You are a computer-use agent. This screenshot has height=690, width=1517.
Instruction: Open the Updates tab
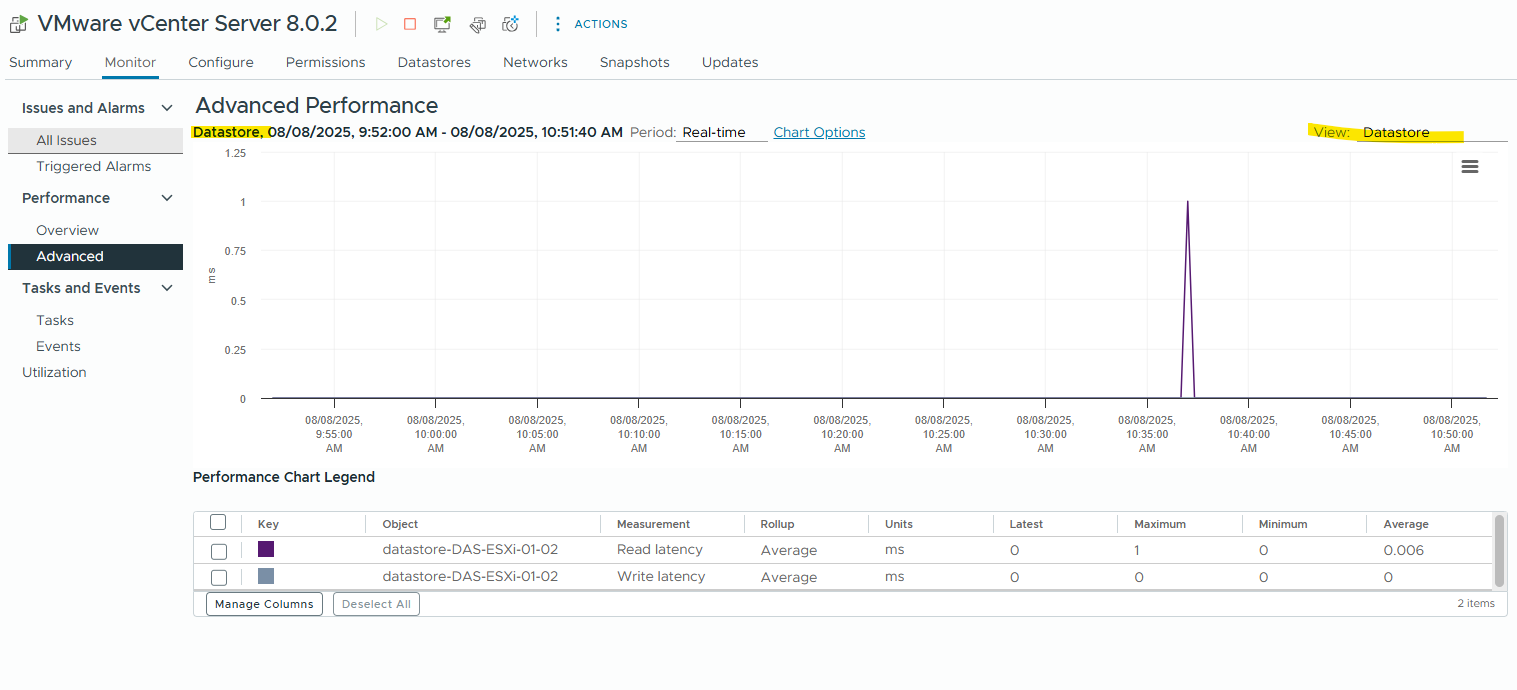pos(730,62)
